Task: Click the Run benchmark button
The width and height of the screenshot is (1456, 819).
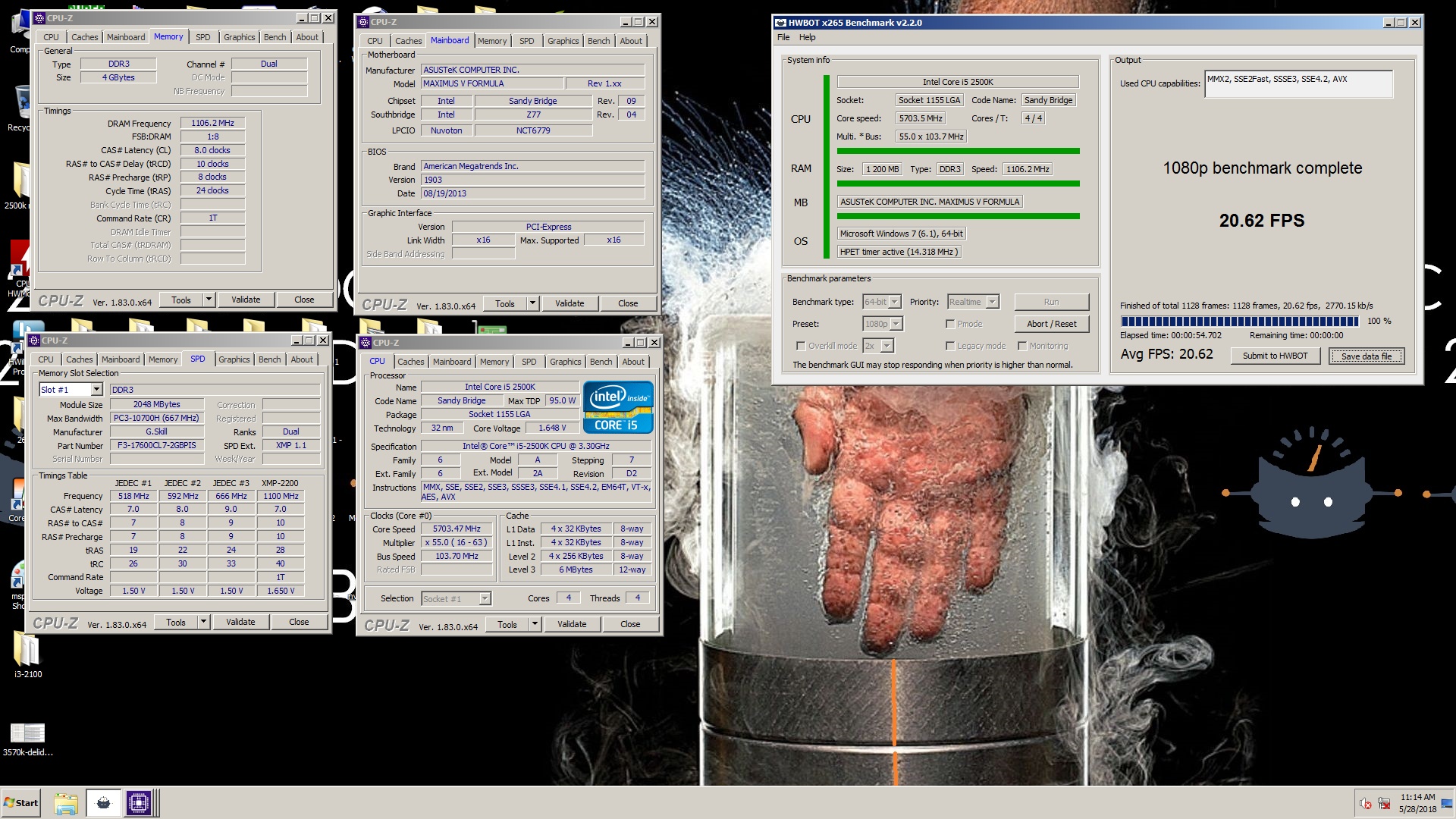Action: click(1051, 302)
